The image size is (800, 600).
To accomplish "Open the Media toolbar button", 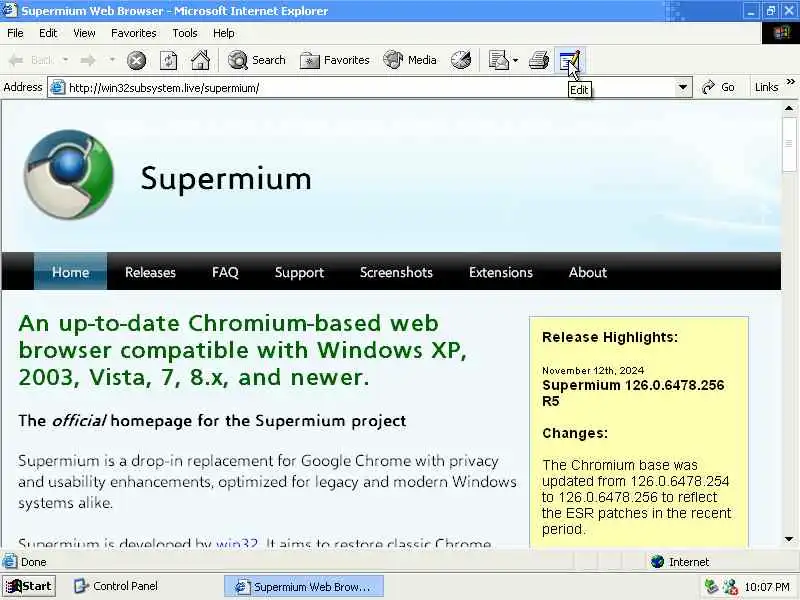I will tap(410, 60).
